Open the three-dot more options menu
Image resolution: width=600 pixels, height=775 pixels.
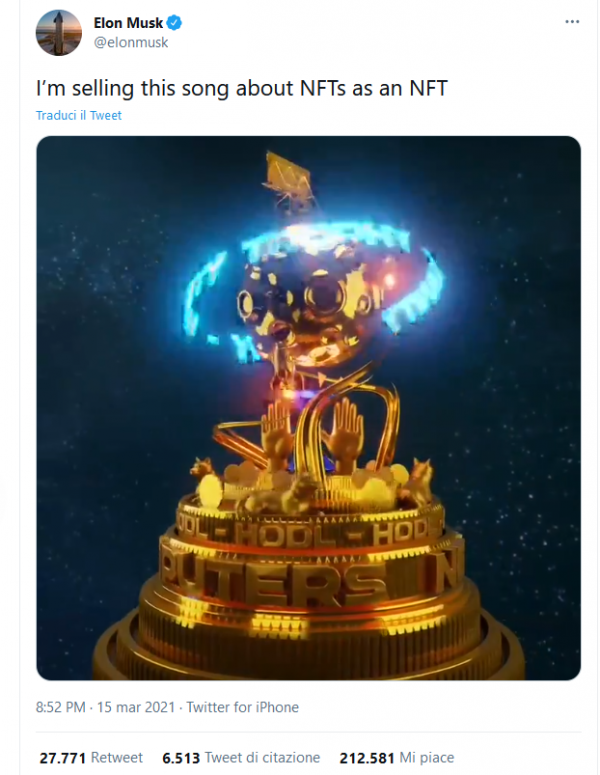572,22
